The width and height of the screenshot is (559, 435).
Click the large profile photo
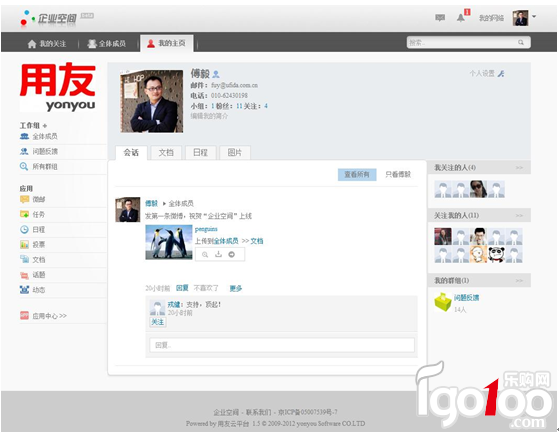[152, 101]
